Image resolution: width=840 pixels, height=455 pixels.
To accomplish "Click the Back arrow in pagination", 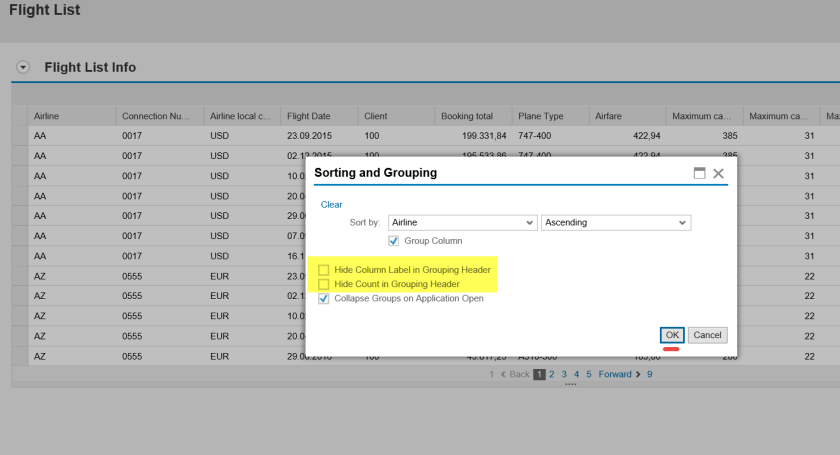I will coord(503,374).
